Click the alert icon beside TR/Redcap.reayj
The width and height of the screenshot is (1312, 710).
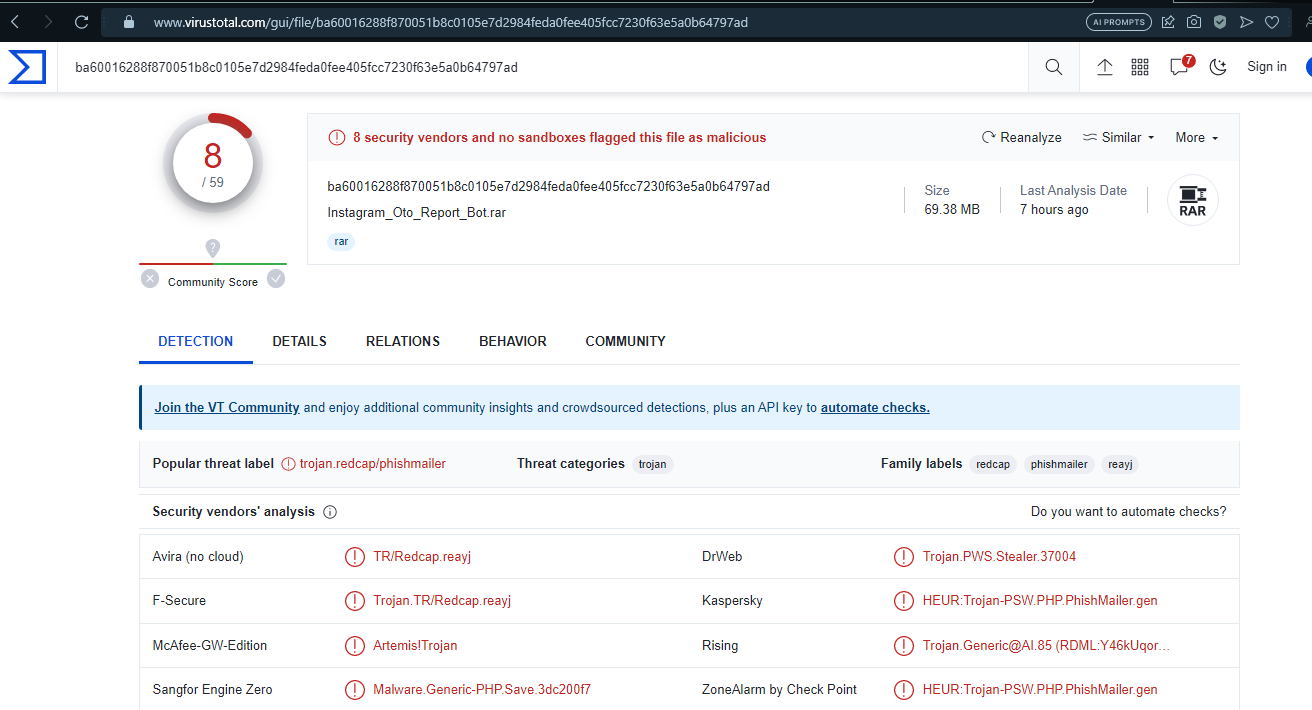355,557
